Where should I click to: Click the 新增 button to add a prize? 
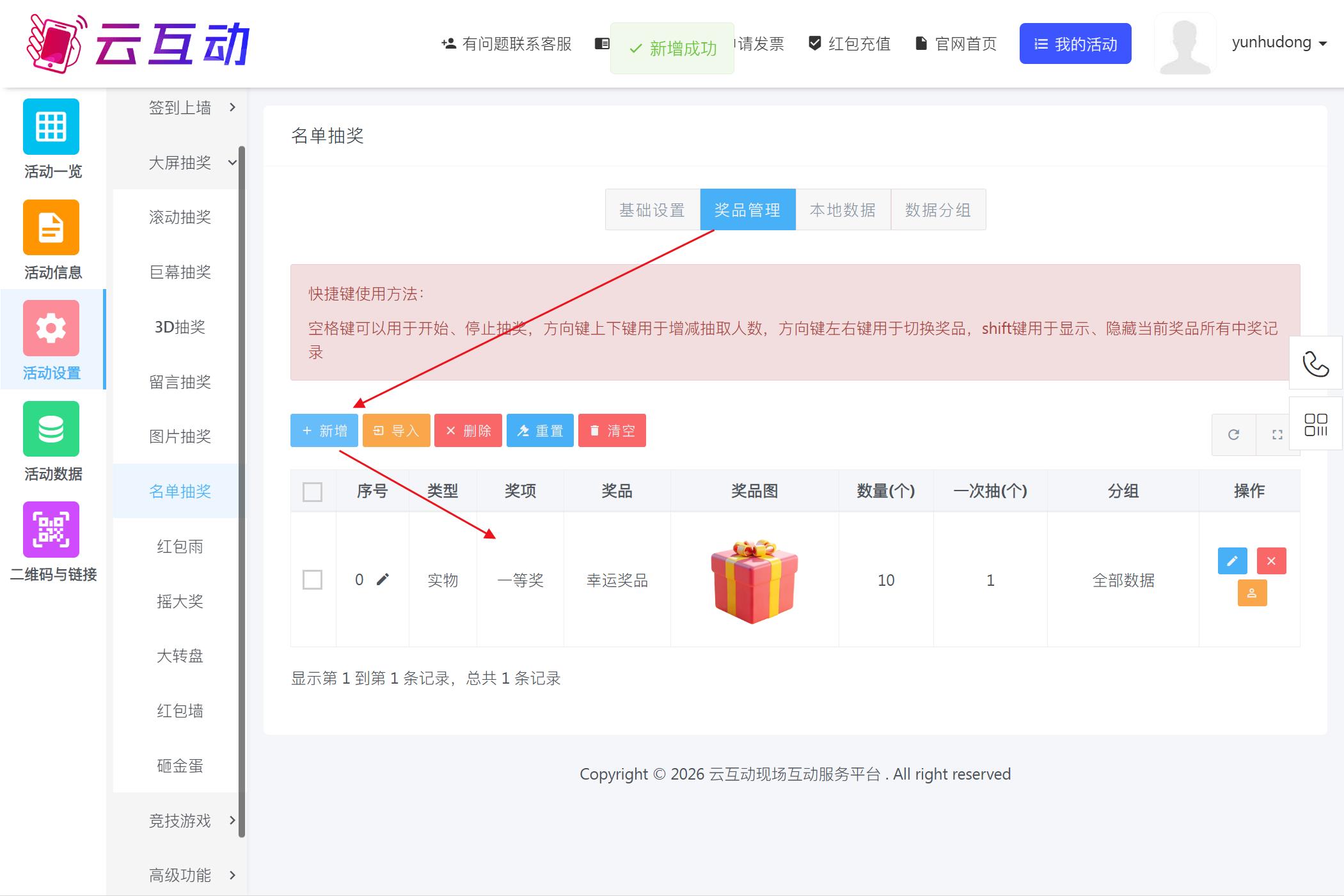click(x=324, y=430)
